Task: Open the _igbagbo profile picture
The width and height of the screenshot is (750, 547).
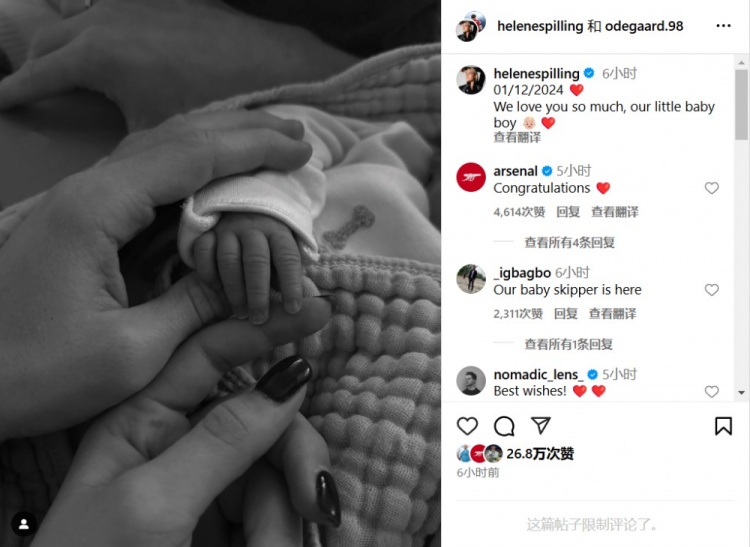Action: pyautogui.click(x=471, y=279)
